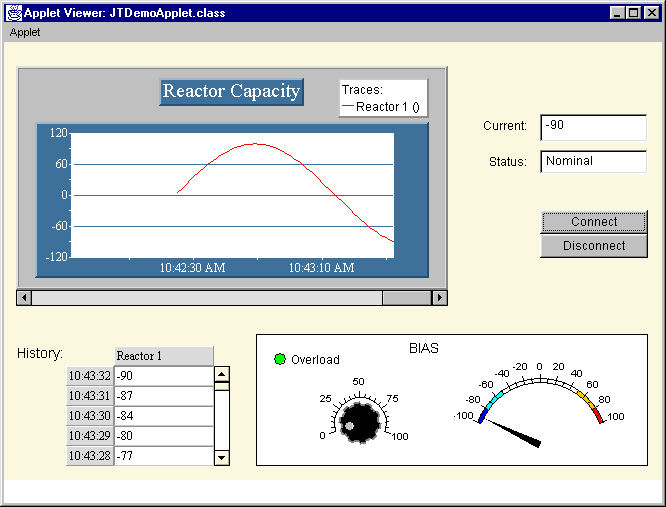Image resolution: width=666 pixels, height=507 pixels.
Task: Click the knob's 100 scale label
Action: pyautogui.click(x=400, y=437)
